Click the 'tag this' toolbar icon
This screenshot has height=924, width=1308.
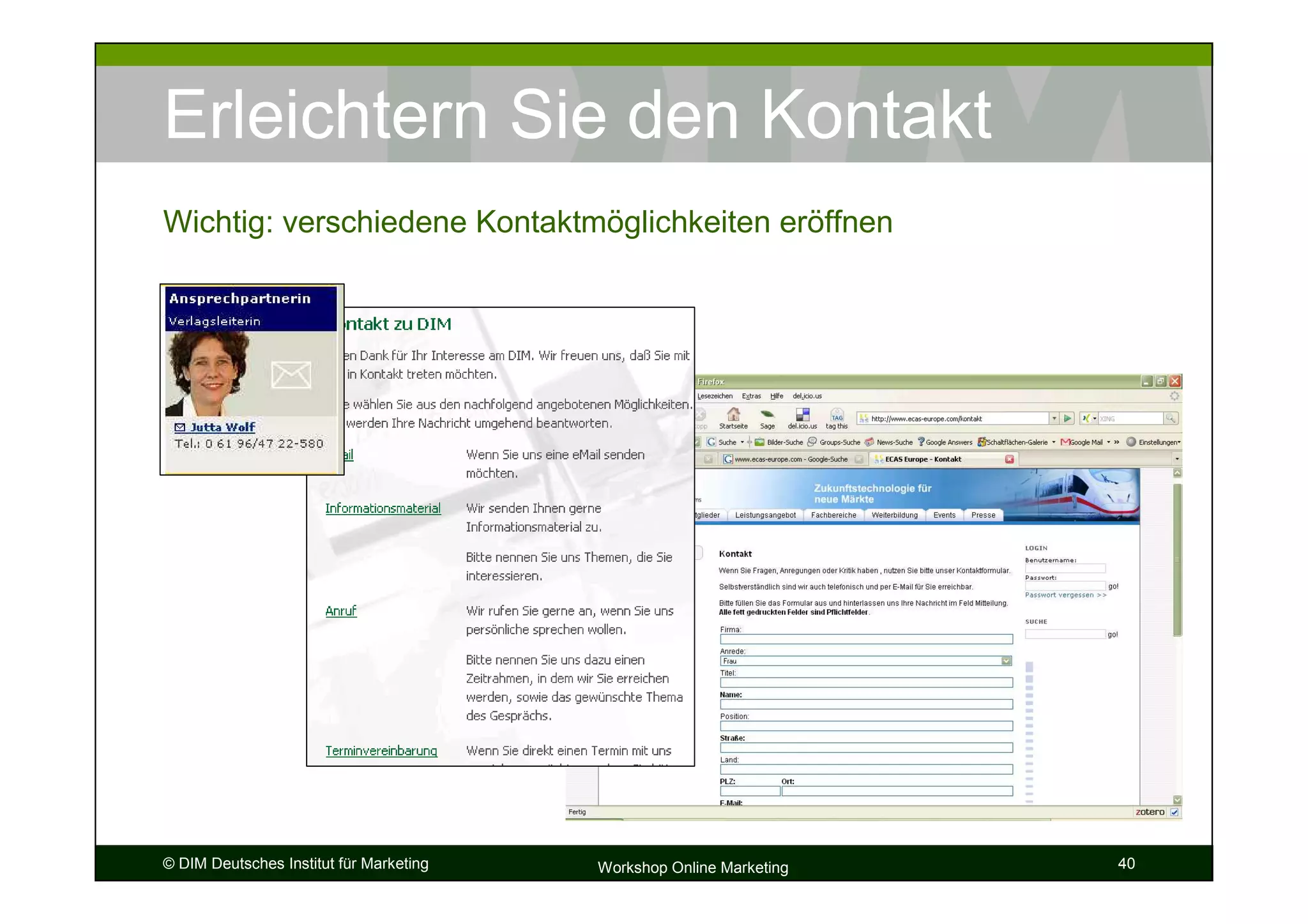(837, 414)
